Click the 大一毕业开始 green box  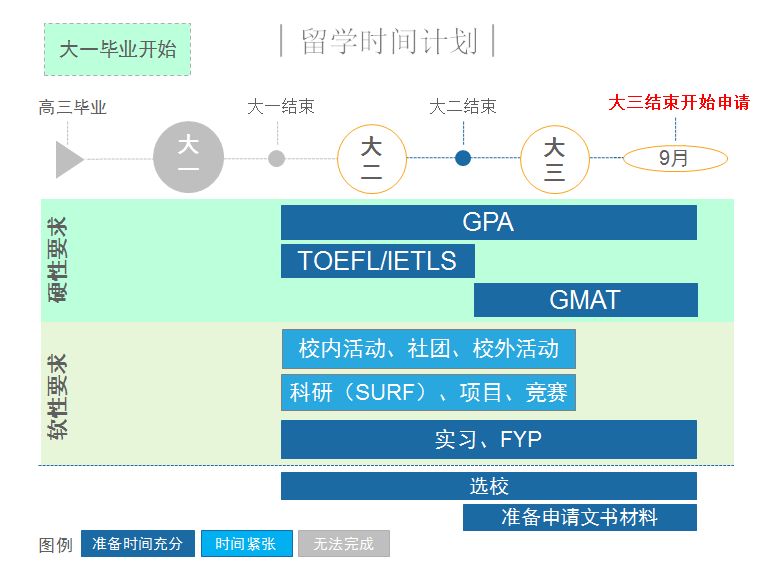tap(117, 49)
